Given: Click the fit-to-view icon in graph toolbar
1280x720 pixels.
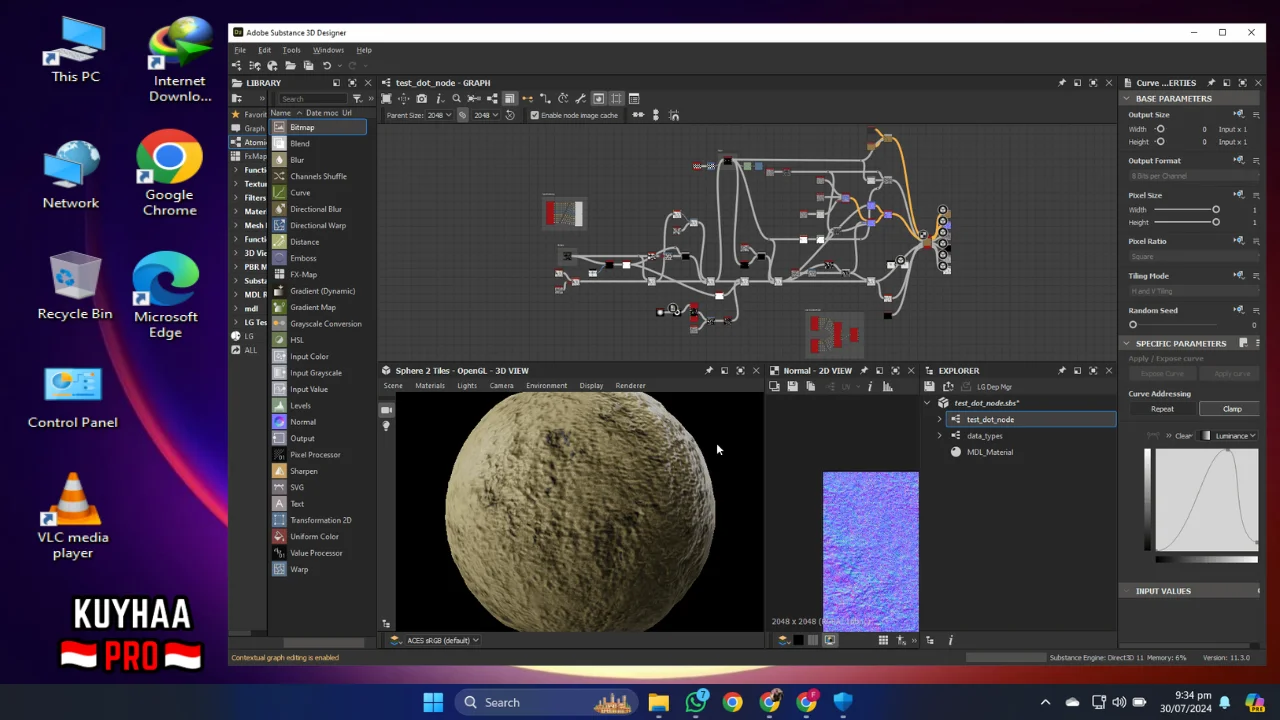Looking at the screenshot, I should point(386,98).
